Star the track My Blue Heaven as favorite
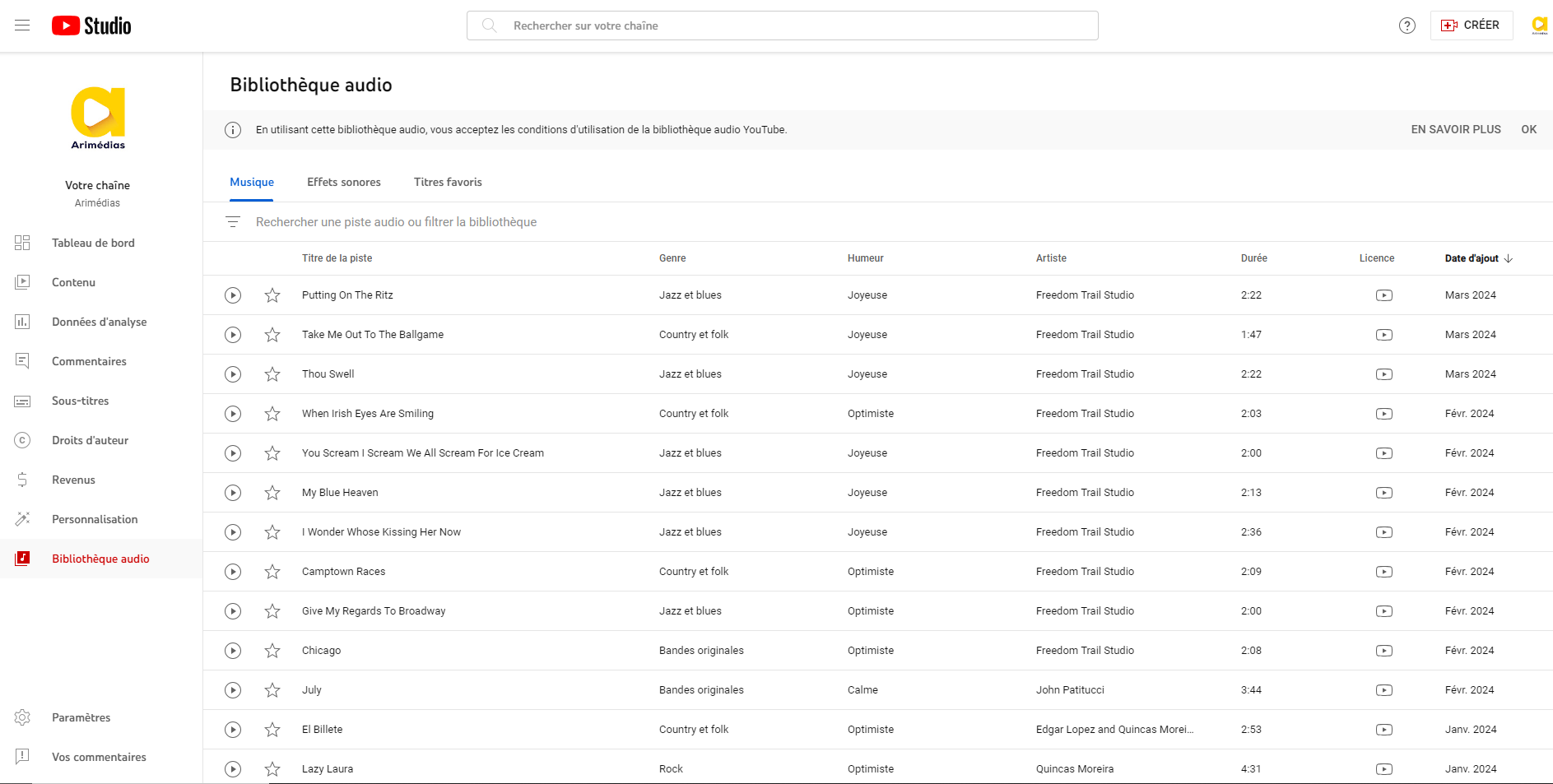The image size is (1553, 784). pos(272,493)
